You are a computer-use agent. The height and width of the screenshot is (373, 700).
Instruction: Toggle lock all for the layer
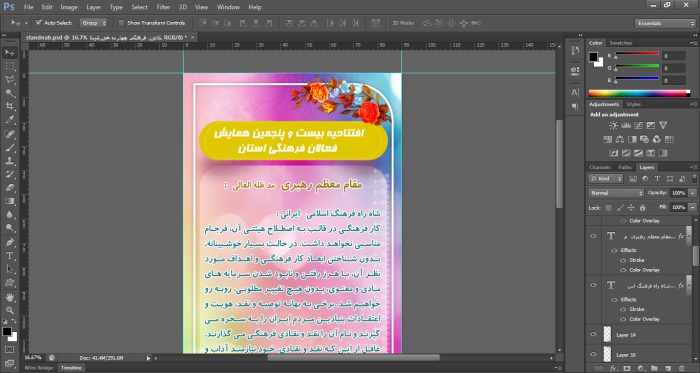(x=642, y=207)
